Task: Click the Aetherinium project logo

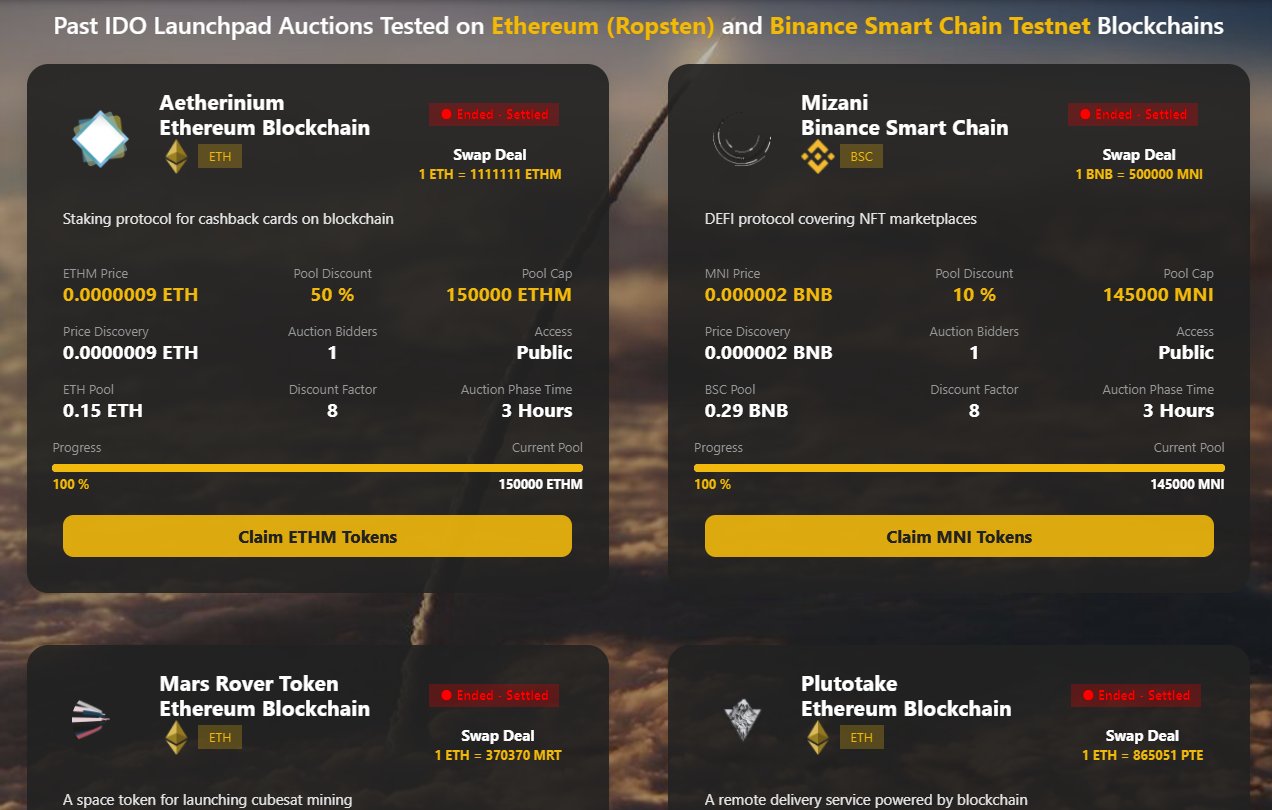Action: (x=100, y=139)
